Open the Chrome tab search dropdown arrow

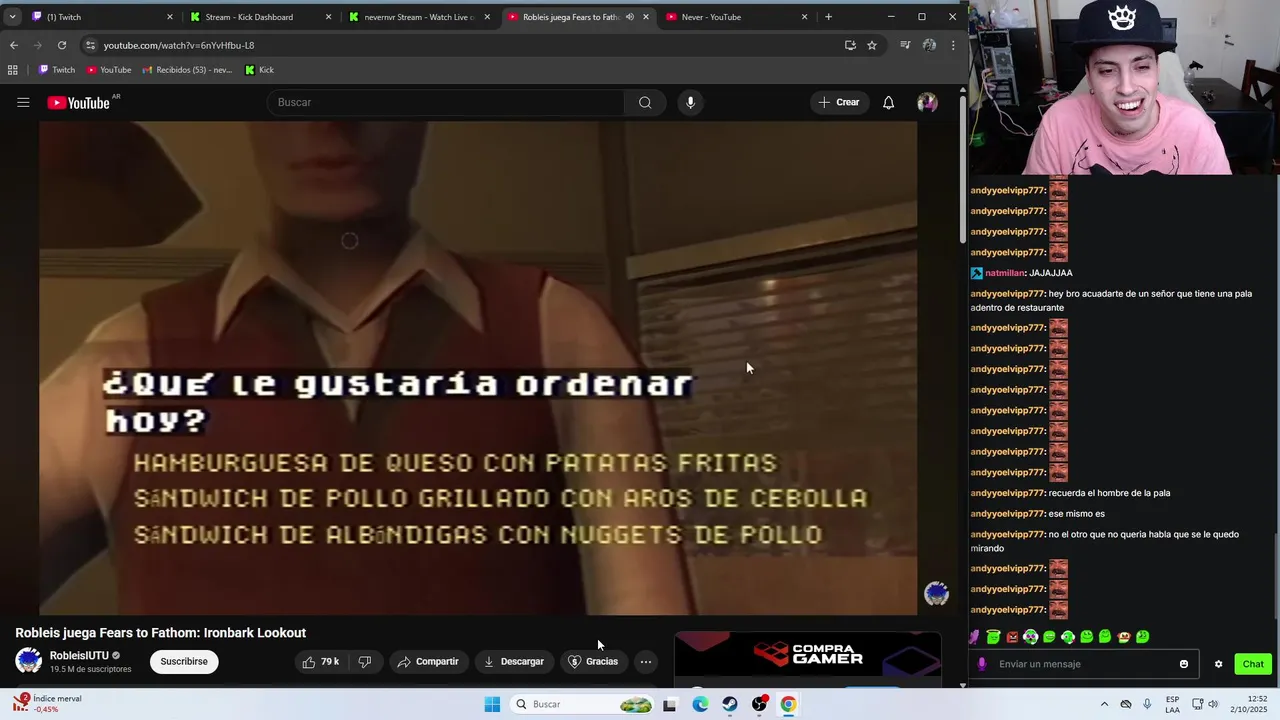tap(12, 17)
